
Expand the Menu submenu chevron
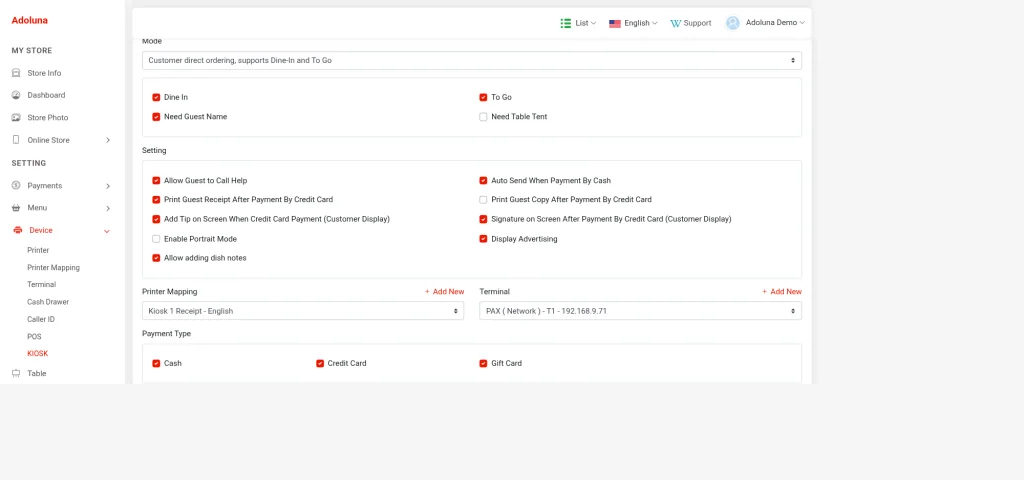(x=108, y=208)
